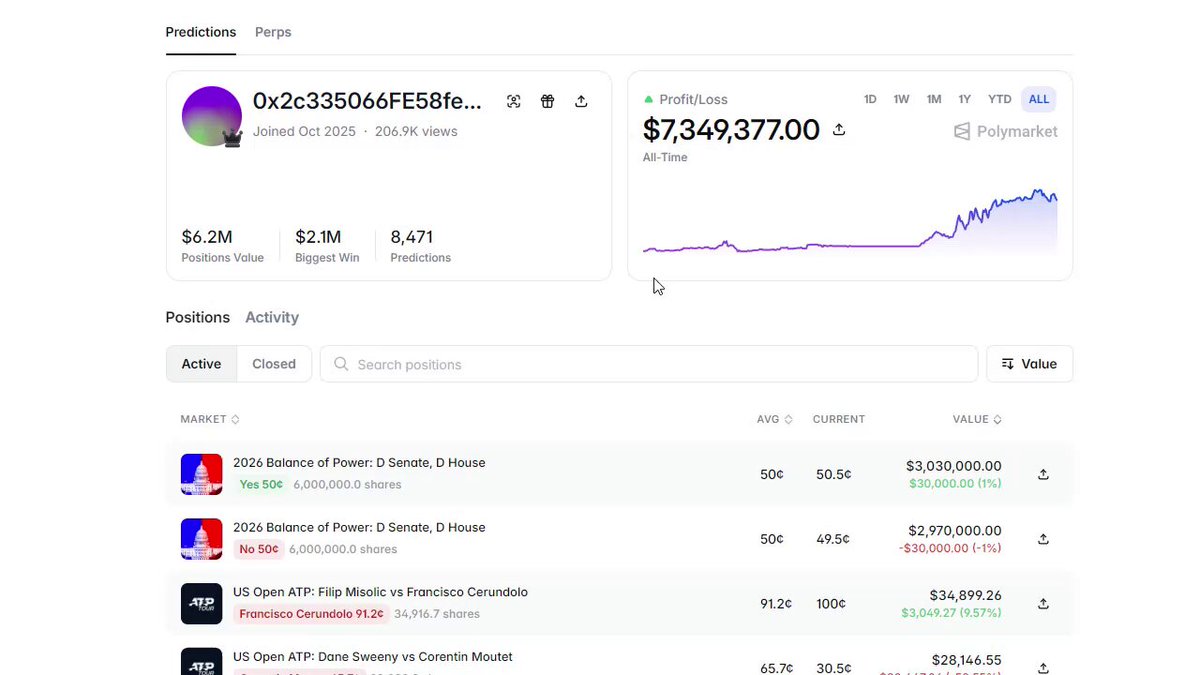Switch to the Predictions tab
Viewport: 1200px width, 675px height.
(x=201, y=32)
